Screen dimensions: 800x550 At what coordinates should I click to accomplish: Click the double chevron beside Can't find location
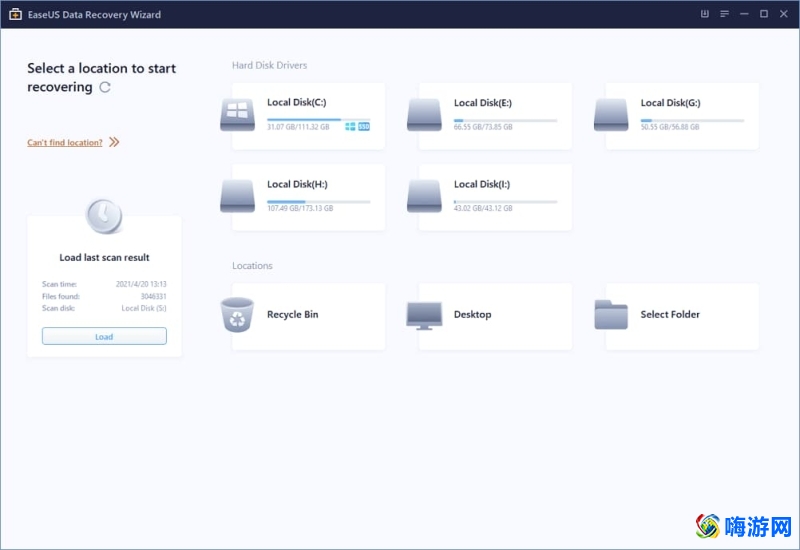tap(114, 142)
